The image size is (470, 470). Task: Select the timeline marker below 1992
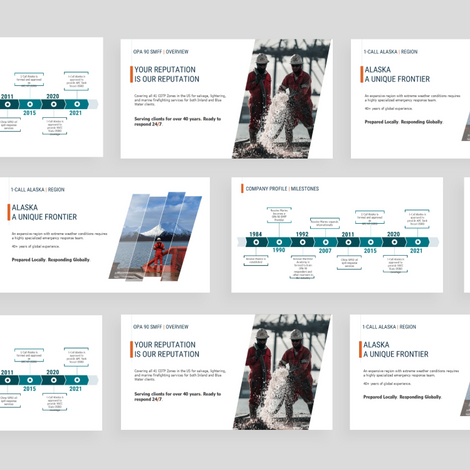pyautogui.click(x=303, y=242)
